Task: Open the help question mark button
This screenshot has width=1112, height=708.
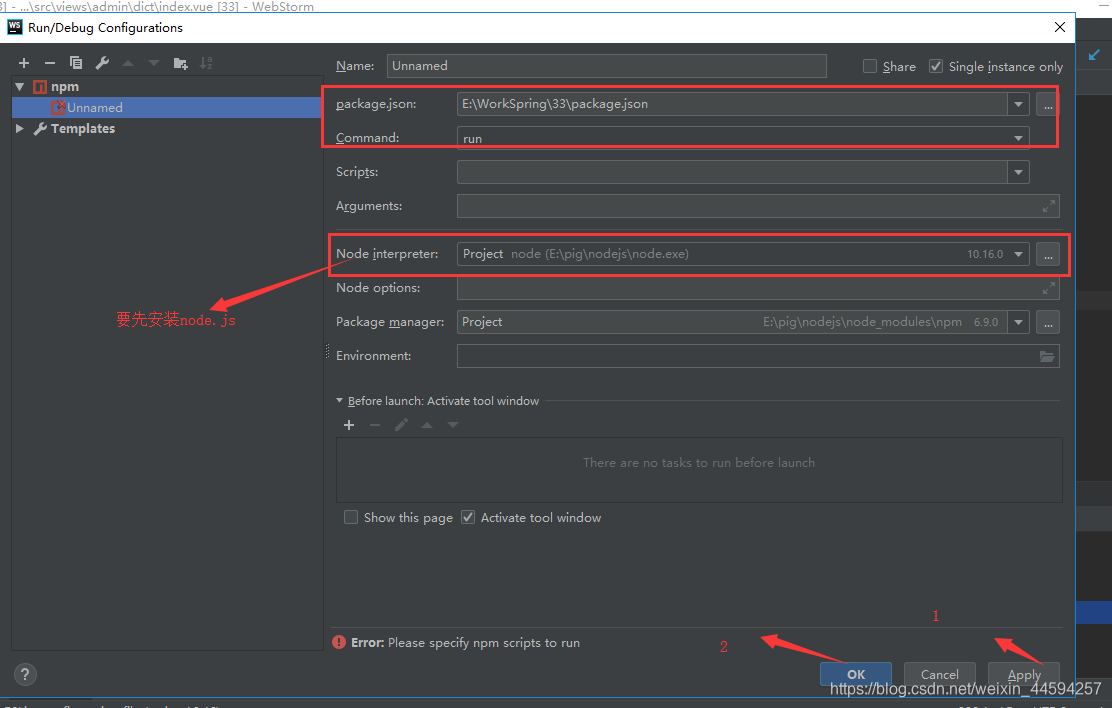Action: 25,674
